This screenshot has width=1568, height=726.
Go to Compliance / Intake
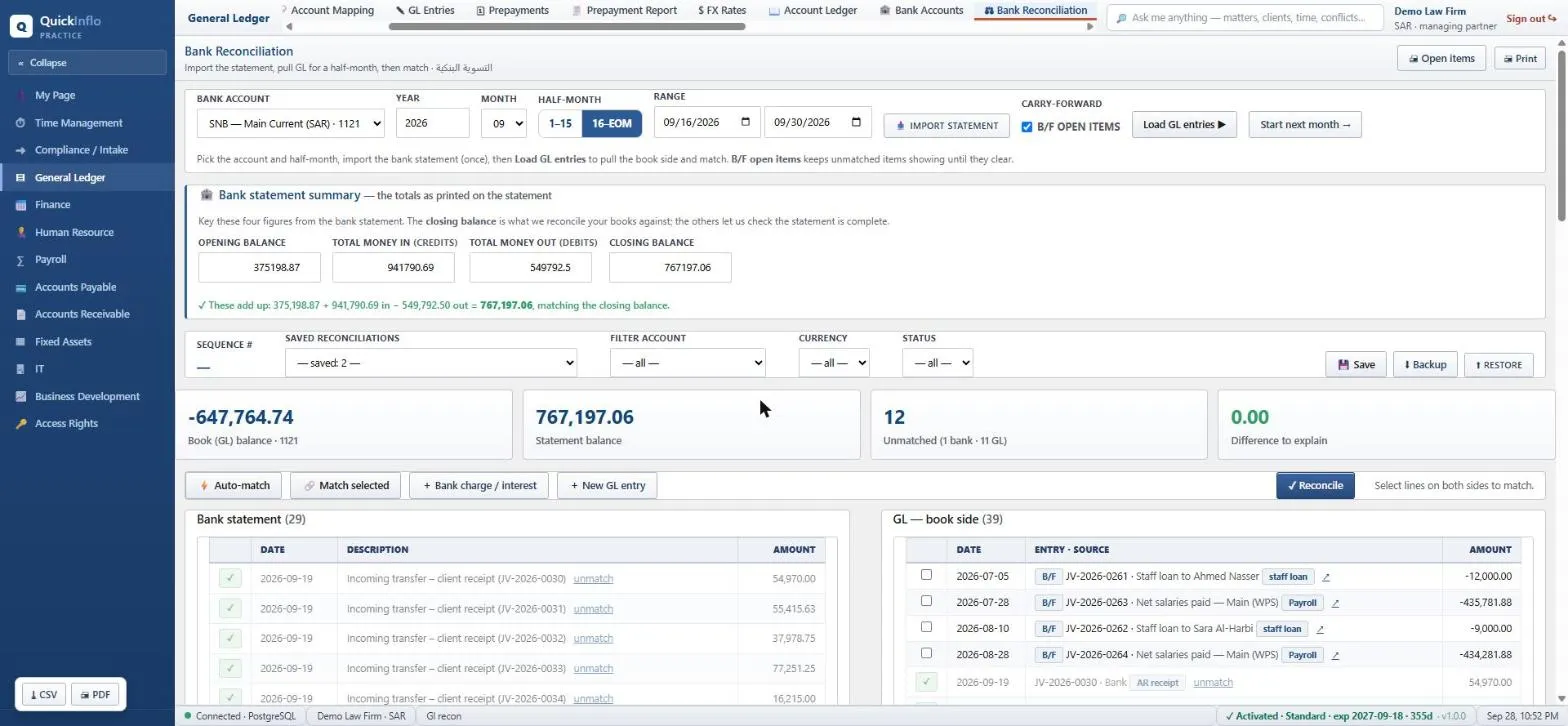point(82,150)
